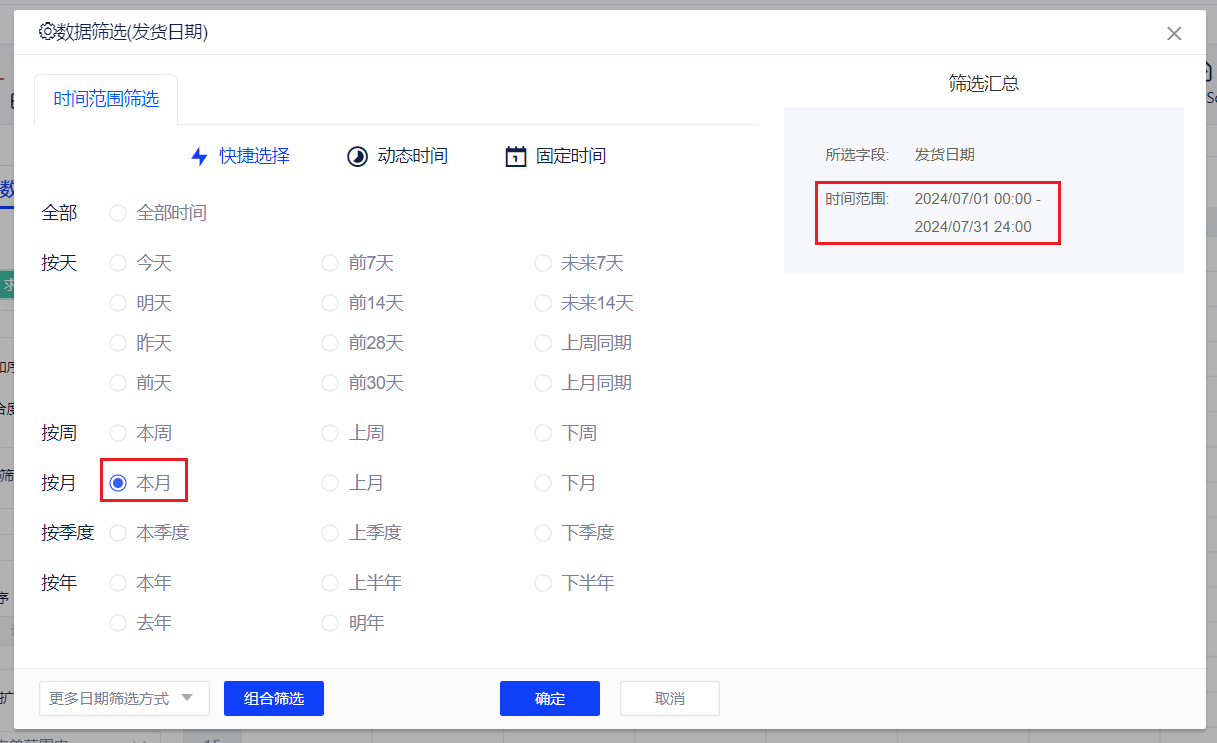Open the 更多日期筛选方式 dropdown

point(124,698)
